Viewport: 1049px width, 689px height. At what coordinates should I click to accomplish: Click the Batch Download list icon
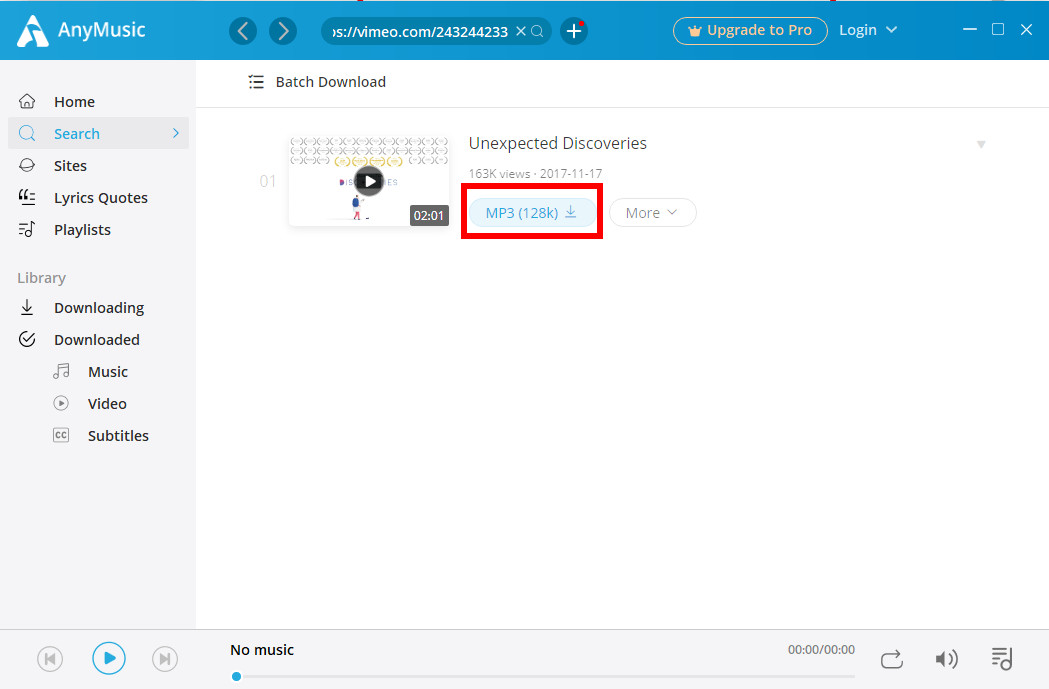point(256,82)
